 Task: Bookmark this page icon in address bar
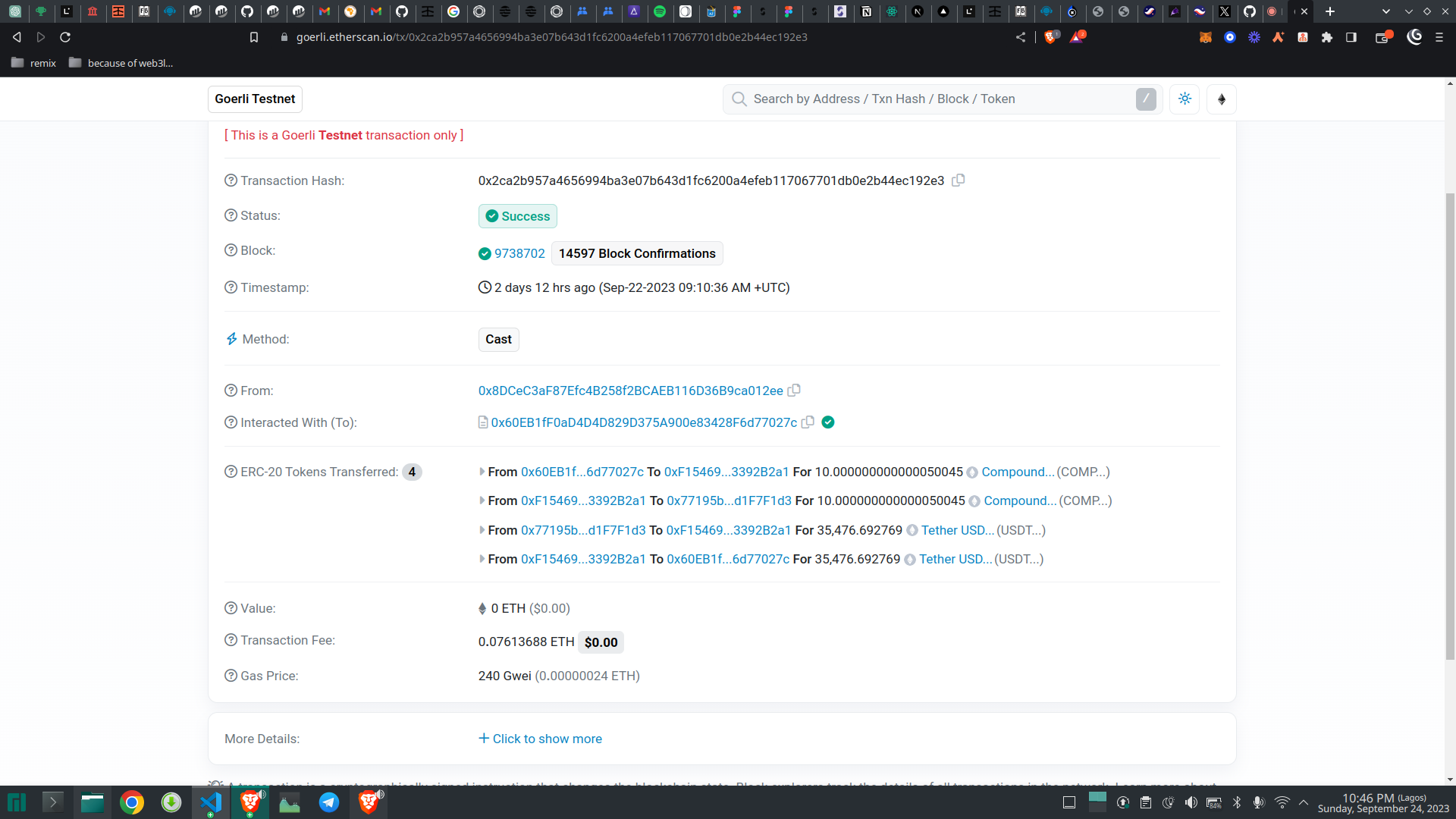click(x=254, y=37)
